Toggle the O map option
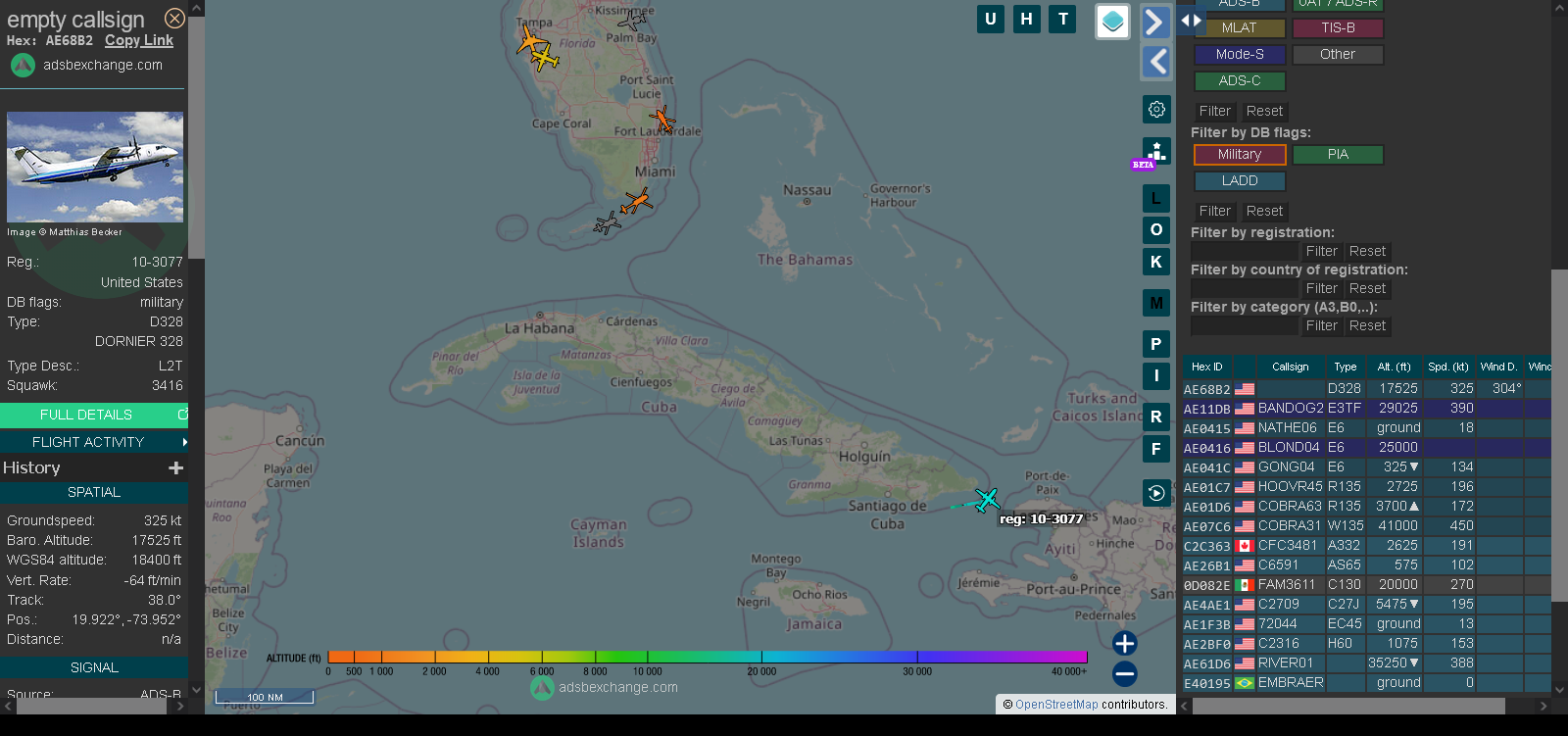 pyautogui.click(x=1156, y=230)
